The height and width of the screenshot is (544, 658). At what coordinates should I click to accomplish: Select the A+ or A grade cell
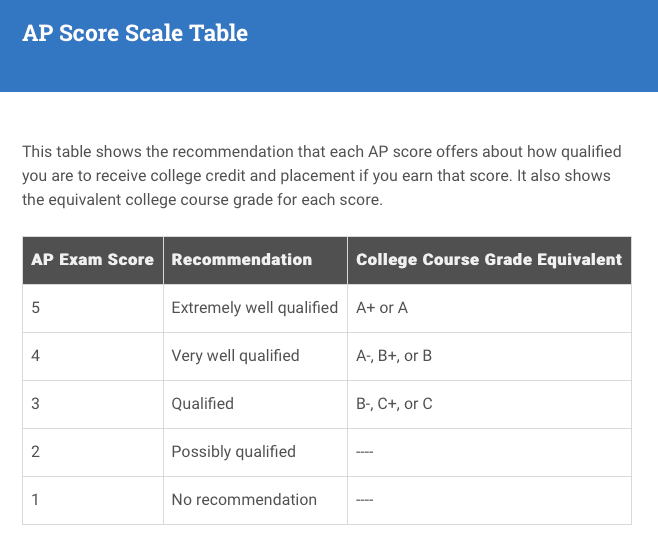[489, 308]
